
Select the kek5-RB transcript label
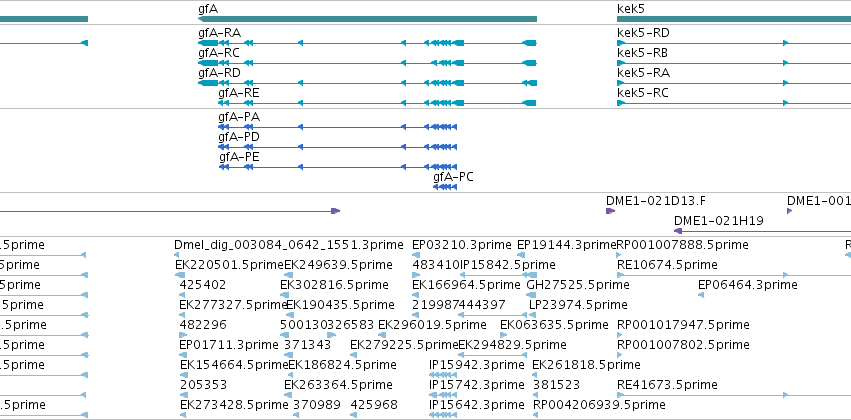tap(643, 53)
